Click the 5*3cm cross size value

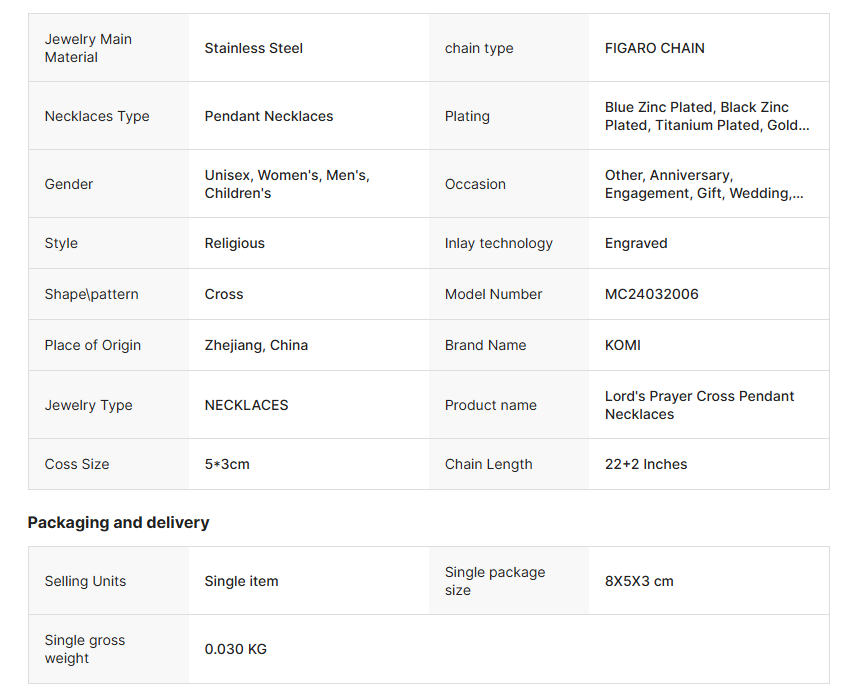point(227,464)
